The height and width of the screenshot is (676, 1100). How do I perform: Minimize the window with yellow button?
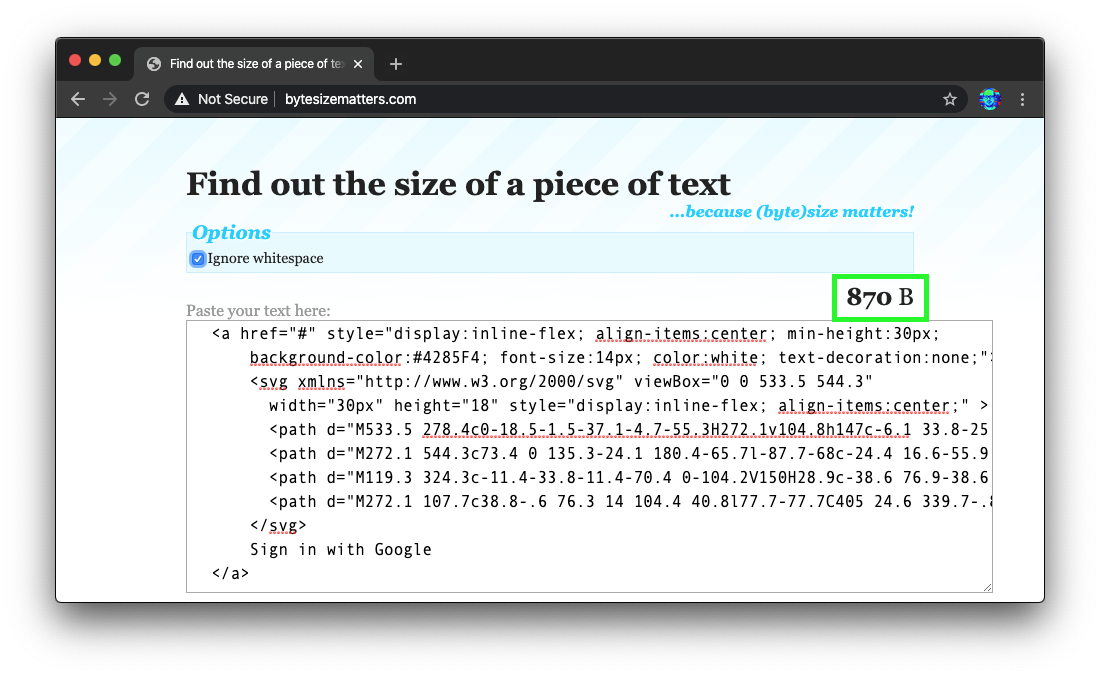[95, 60]
